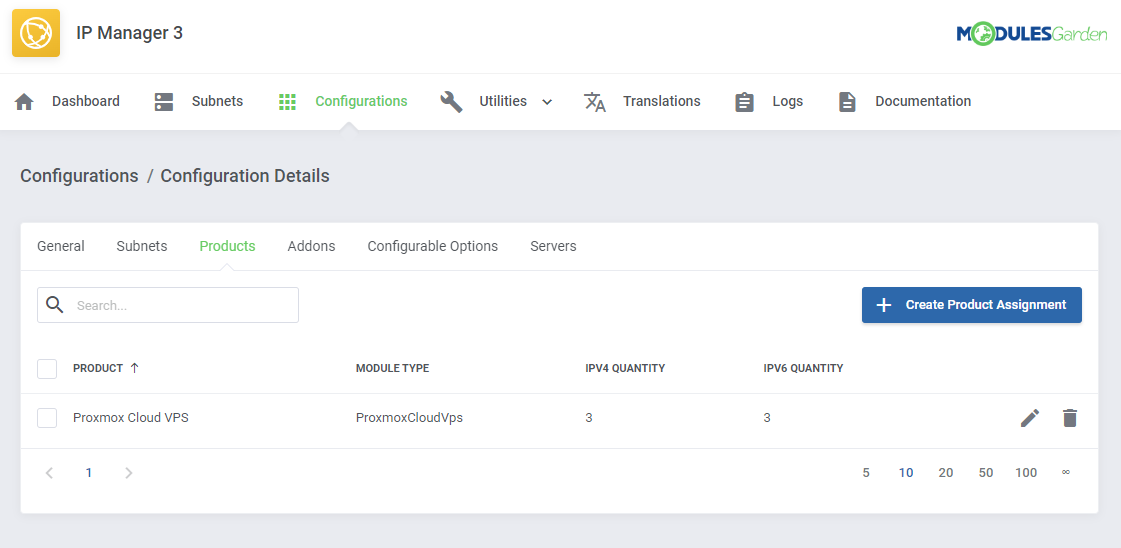Click the Logs clipboard icon
Screen dimensions: 1121x548
point(744,101)
